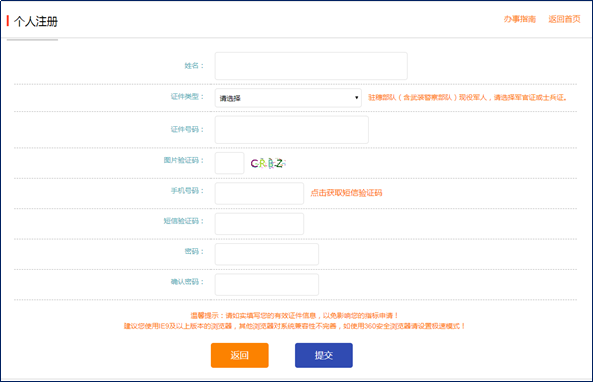Refresh the captcha image
Viewport: 593px width, 382px height.
(x=268, y=163)
